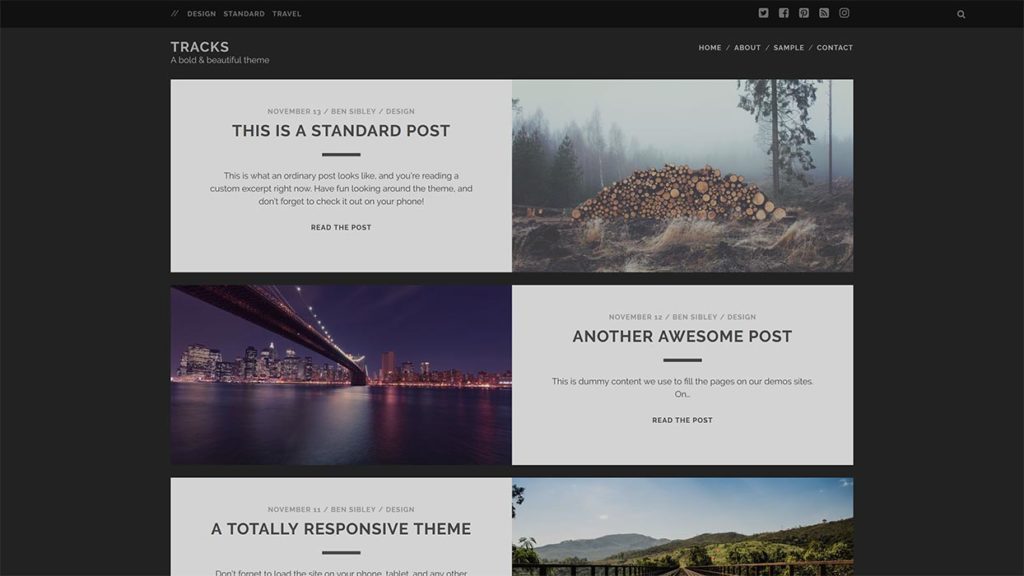Open the Instagram icon link

844,13
